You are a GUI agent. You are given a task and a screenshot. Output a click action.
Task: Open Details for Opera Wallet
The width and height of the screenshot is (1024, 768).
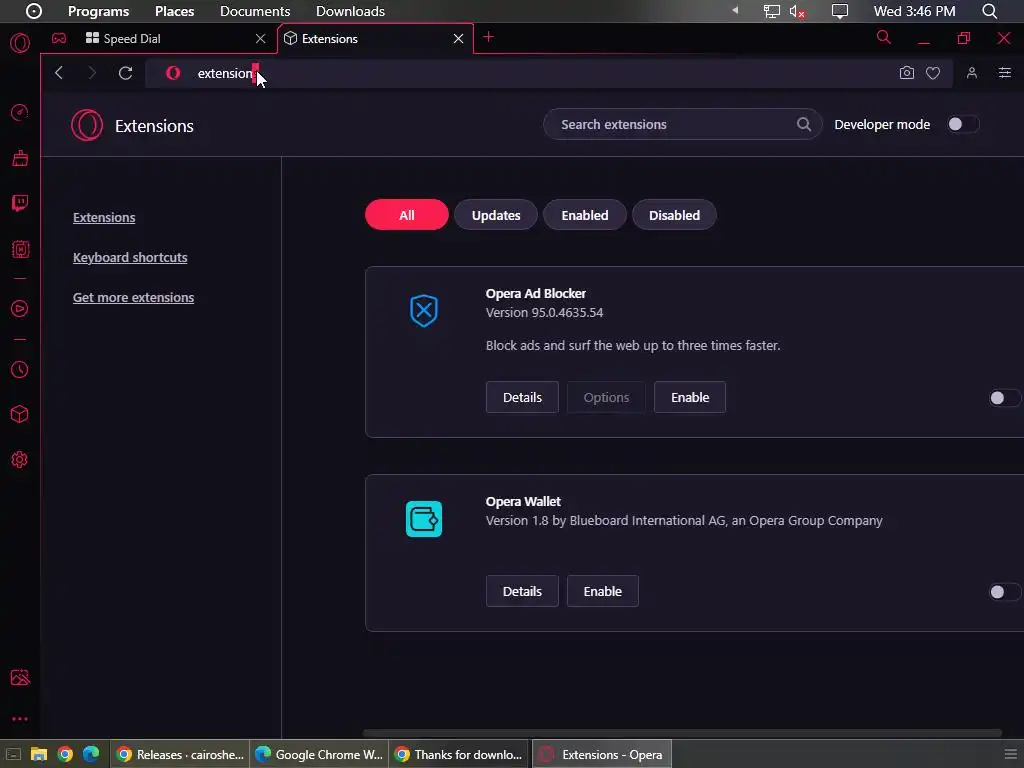click(522, 591)
